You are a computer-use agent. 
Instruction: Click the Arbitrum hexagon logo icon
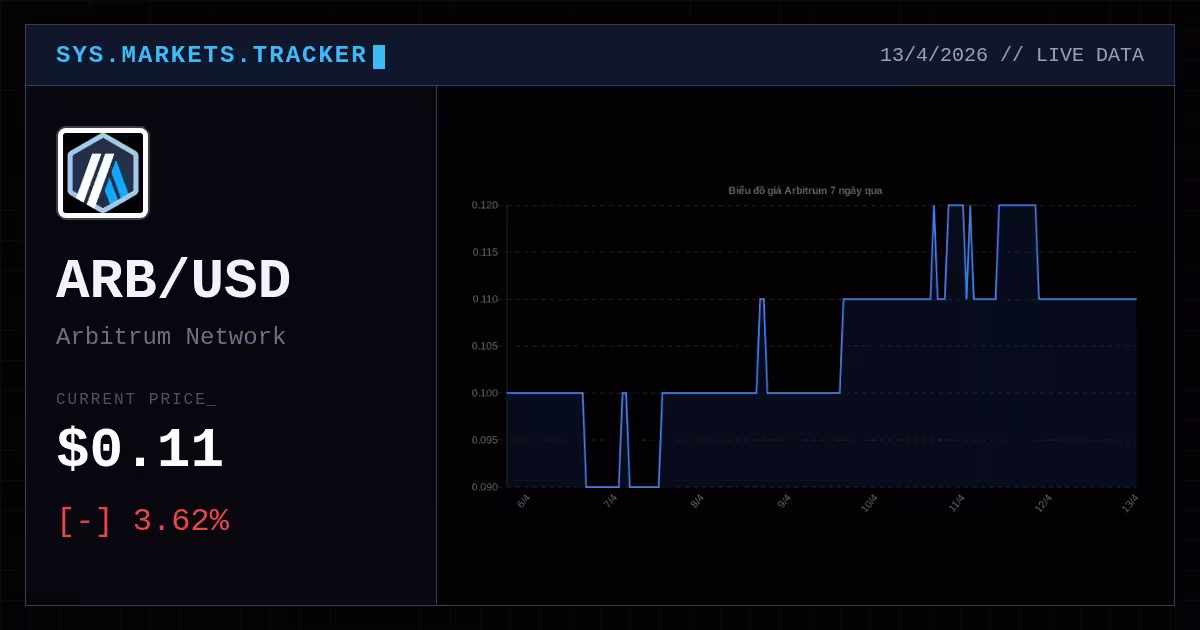click(x=103, y=173)
